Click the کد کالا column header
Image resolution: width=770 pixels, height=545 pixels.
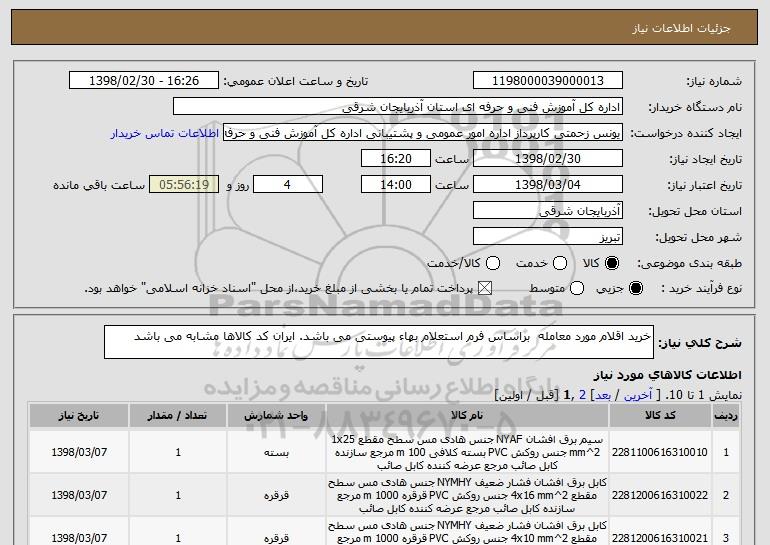[660, 415]
